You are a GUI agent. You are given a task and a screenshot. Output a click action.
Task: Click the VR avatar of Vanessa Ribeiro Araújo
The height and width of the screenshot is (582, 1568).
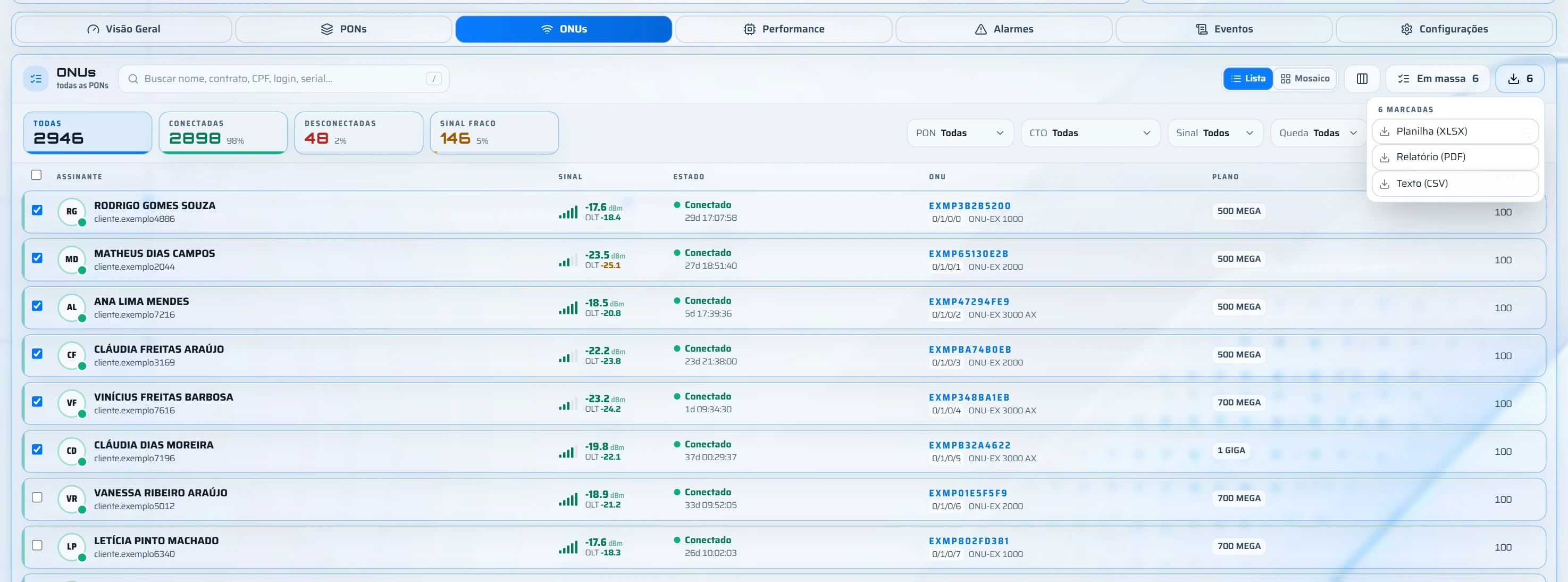(72, 498)
